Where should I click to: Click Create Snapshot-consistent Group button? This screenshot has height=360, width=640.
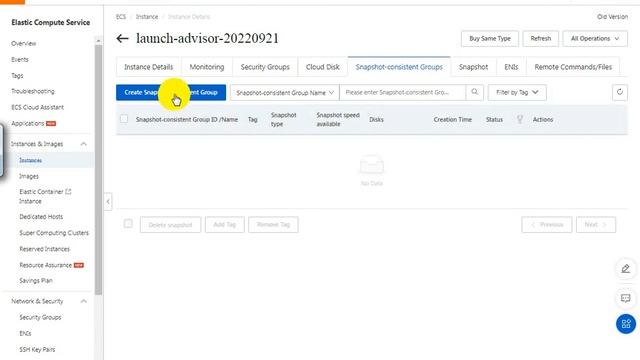[171, 92]
